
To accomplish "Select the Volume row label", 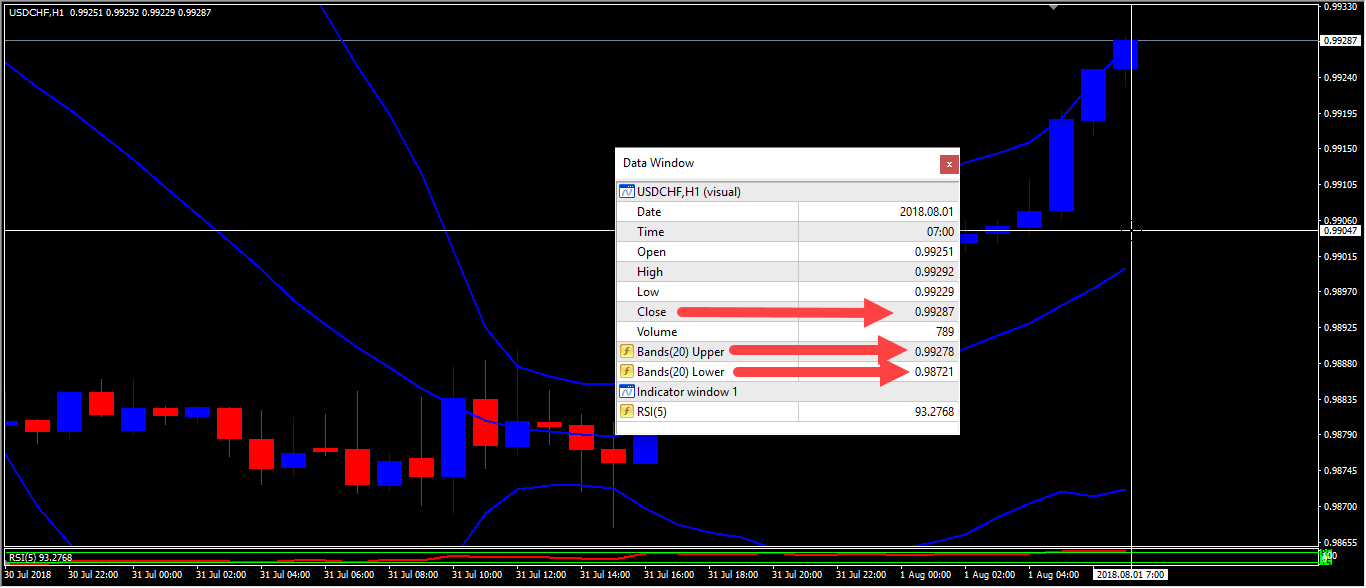I will point(657,332).
